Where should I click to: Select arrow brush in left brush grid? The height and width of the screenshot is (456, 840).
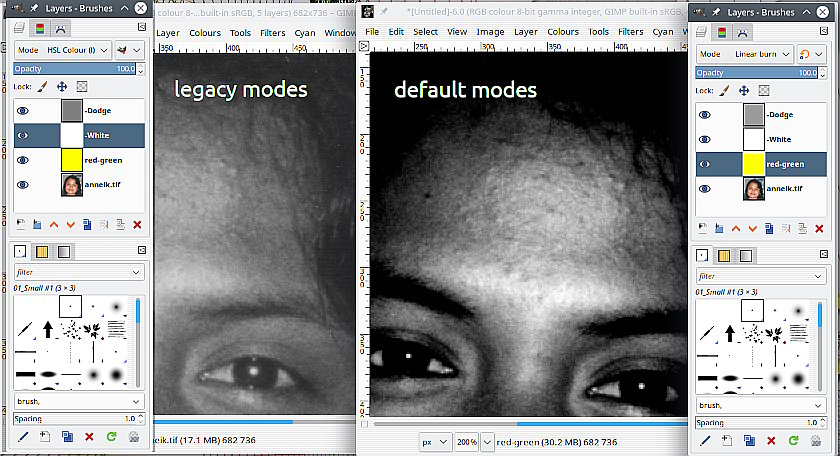[x=48, y=329]
